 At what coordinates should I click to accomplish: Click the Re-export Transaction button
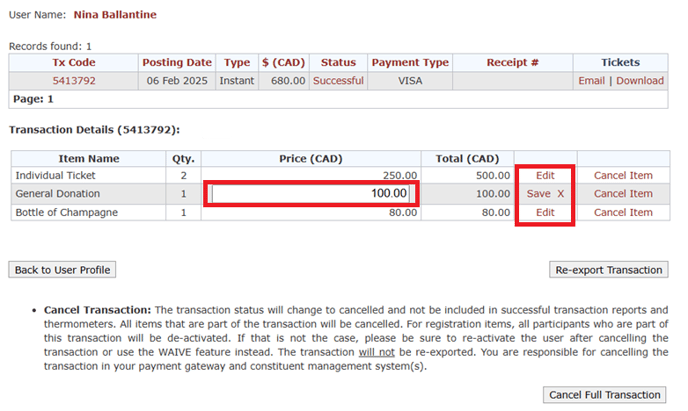(609, 270)
